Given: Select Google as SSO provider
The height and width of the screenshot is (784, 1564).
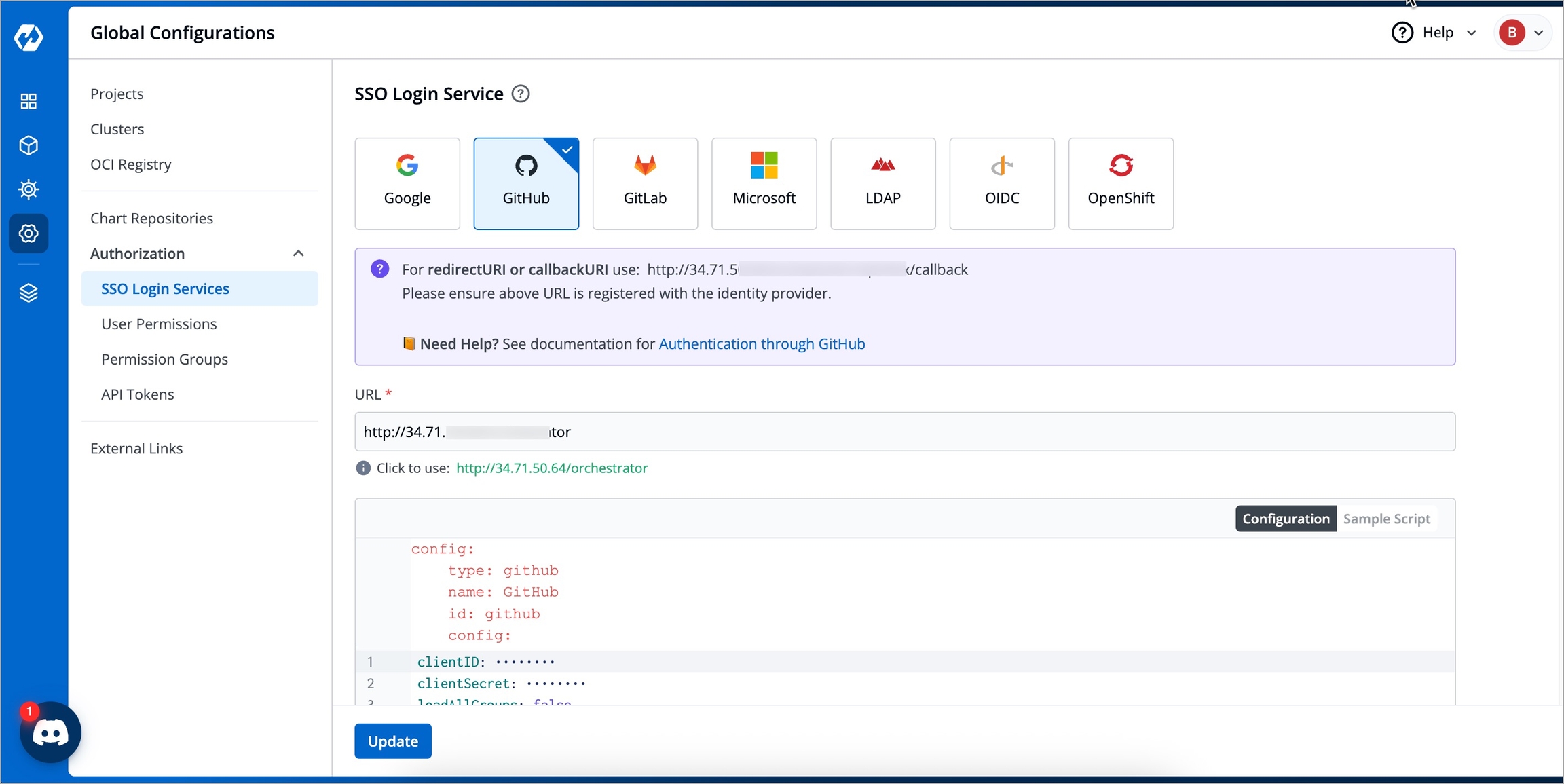Looking at the screenshot, I should coord(407,183).
